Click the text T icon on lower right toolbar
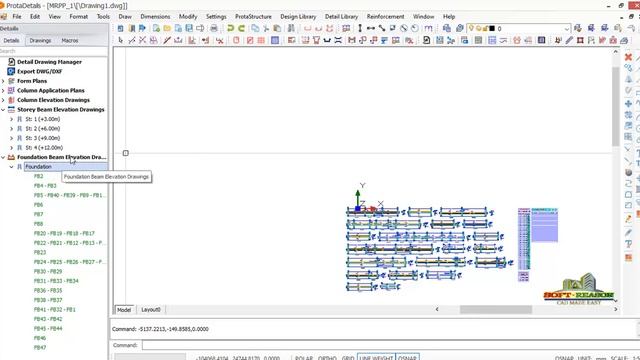This screenshot has width=640, height=360. [629, 244]
